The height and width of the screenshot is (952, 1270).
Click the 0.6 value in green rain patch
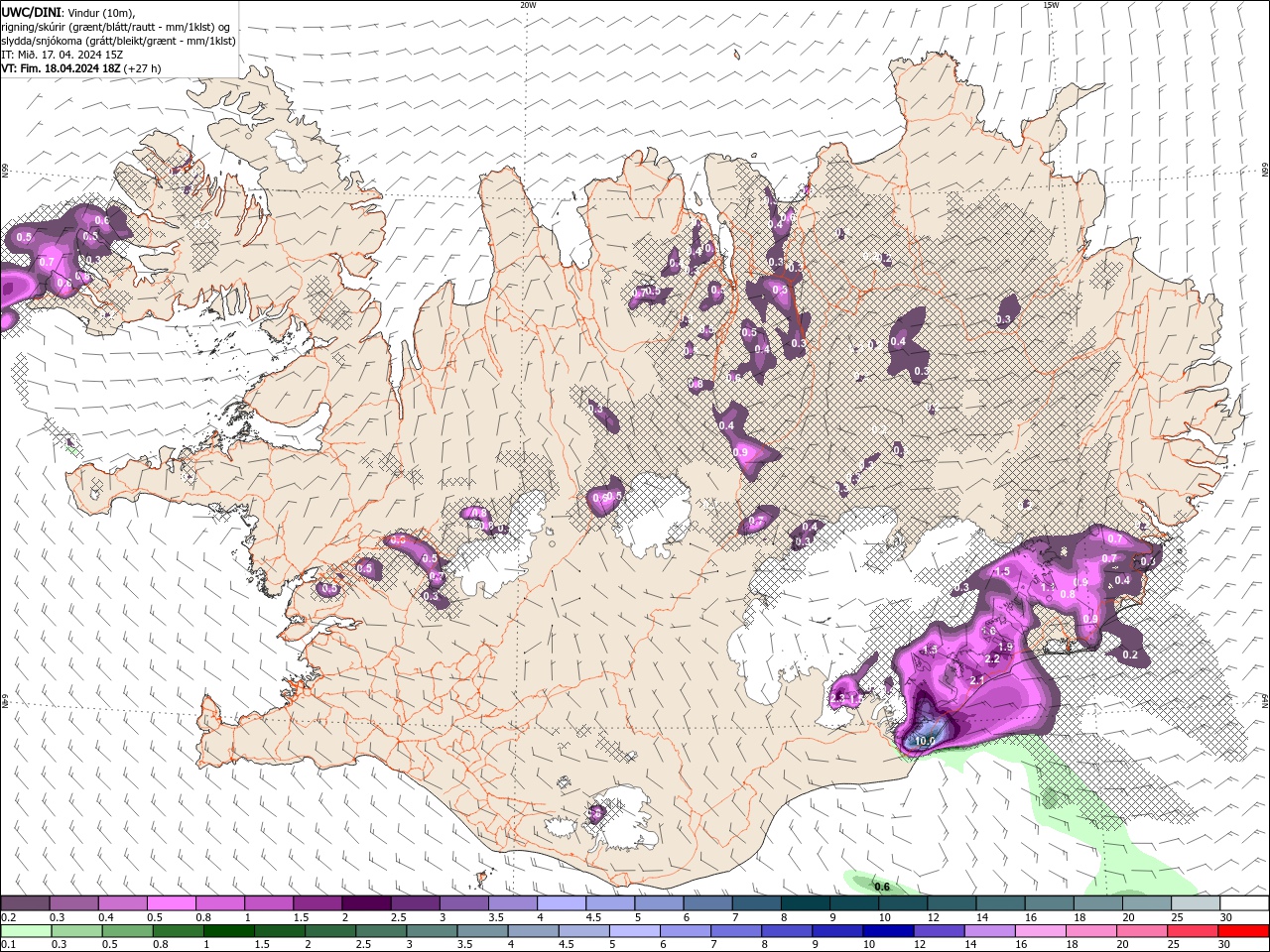point(881,886)
